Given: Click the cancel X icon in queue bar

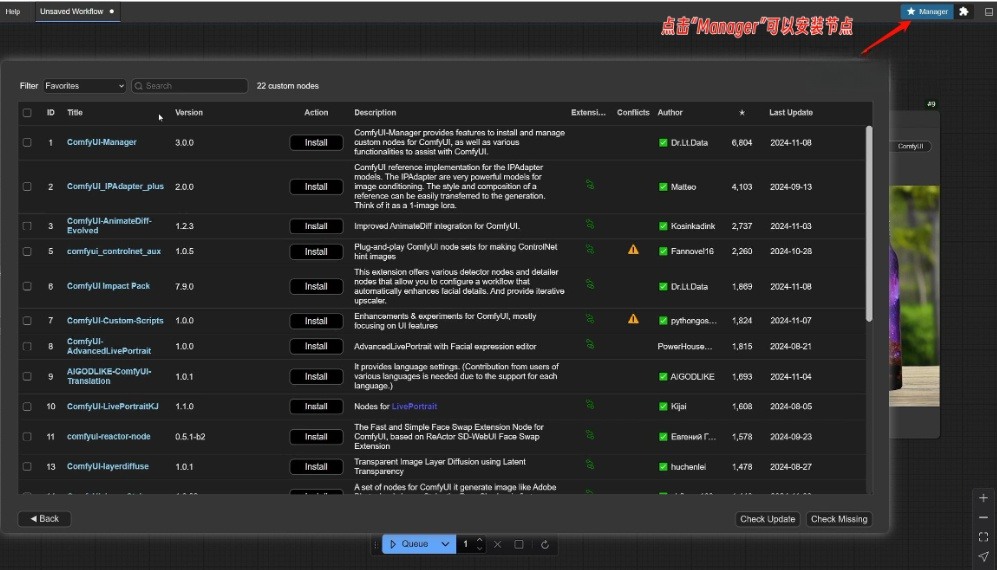Looking at the screenshot, I should tap(497, 545).
